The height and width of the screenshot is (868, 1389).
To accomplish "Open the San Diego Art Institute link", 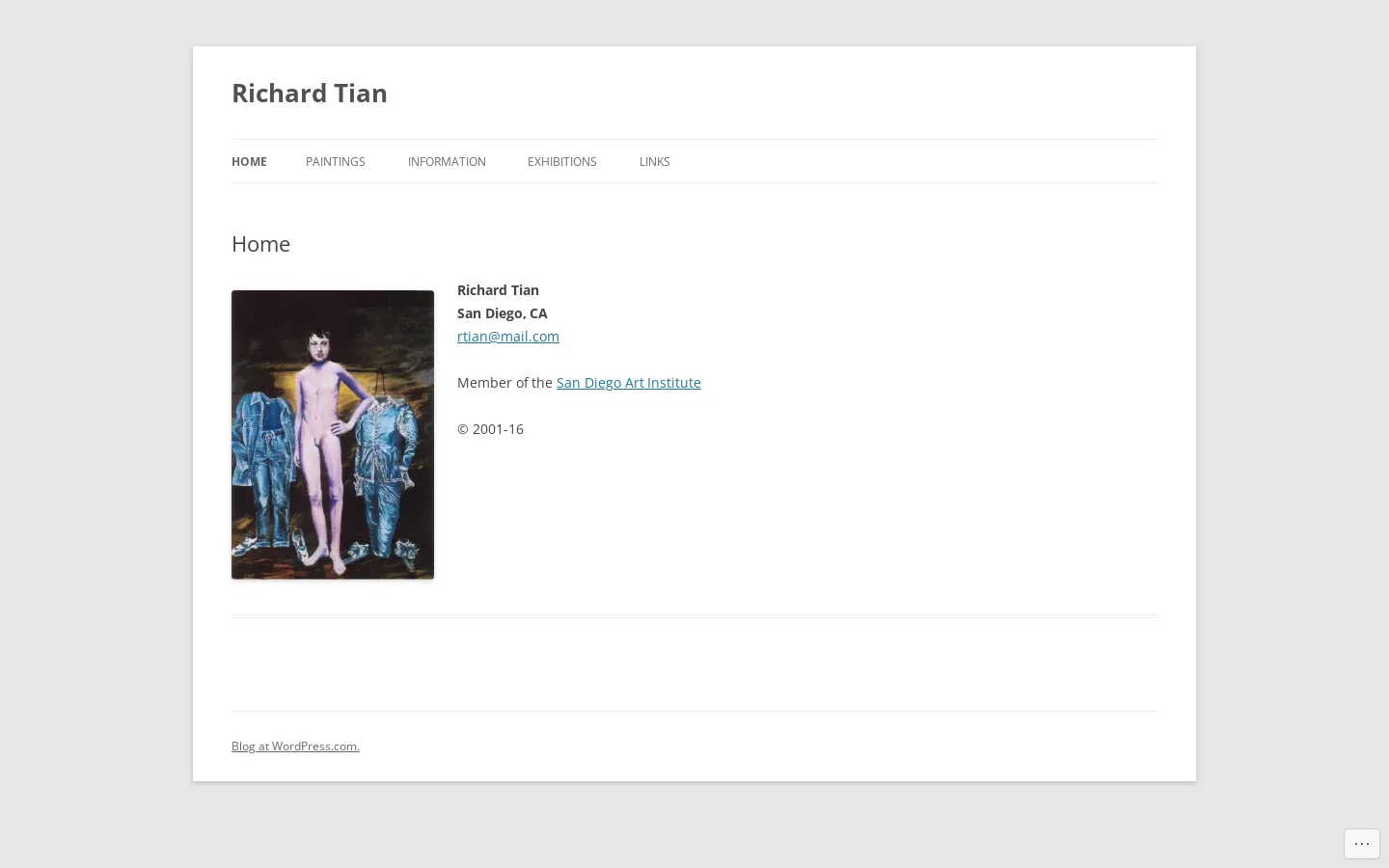I will 629,382.
